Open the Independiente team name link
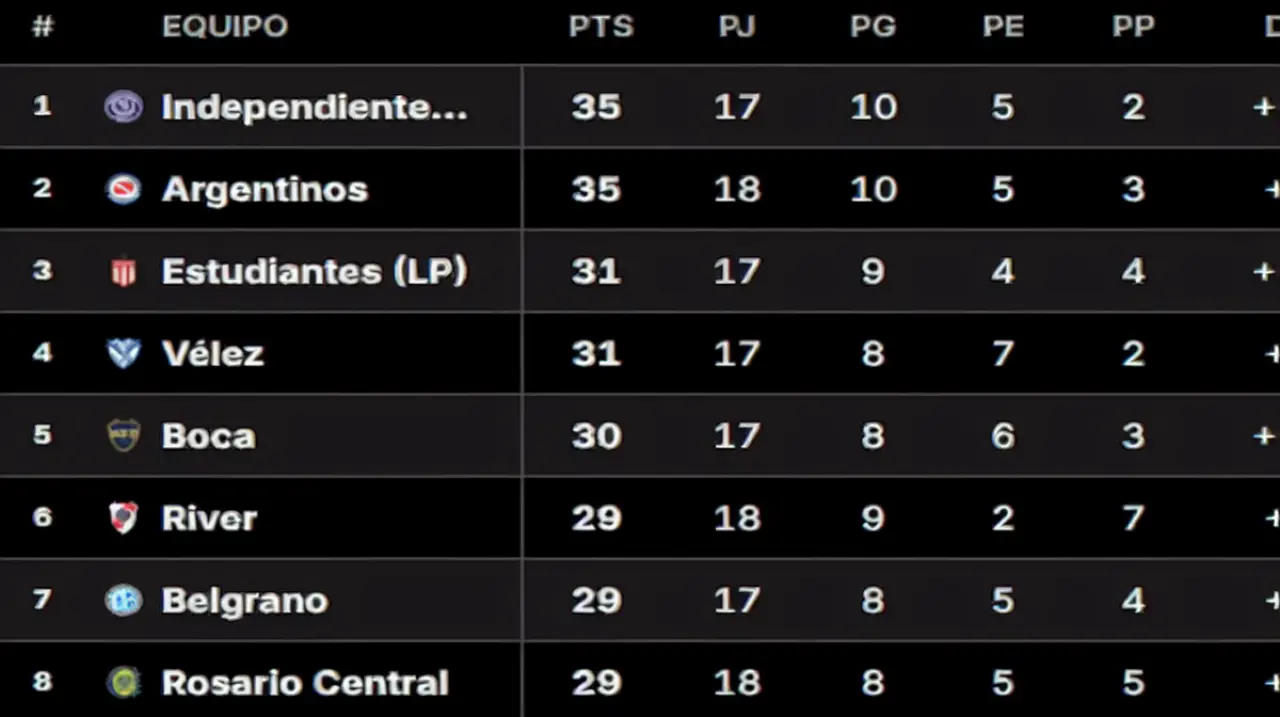 314,107
